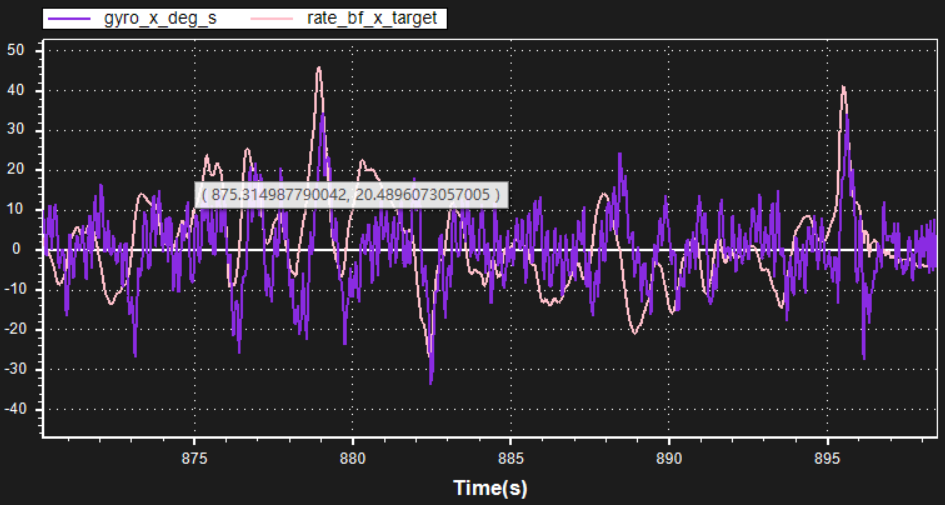Screen dimensions: 945x505
Task: Click the 875 tick label on time axis
Action: tap(194, 459)
